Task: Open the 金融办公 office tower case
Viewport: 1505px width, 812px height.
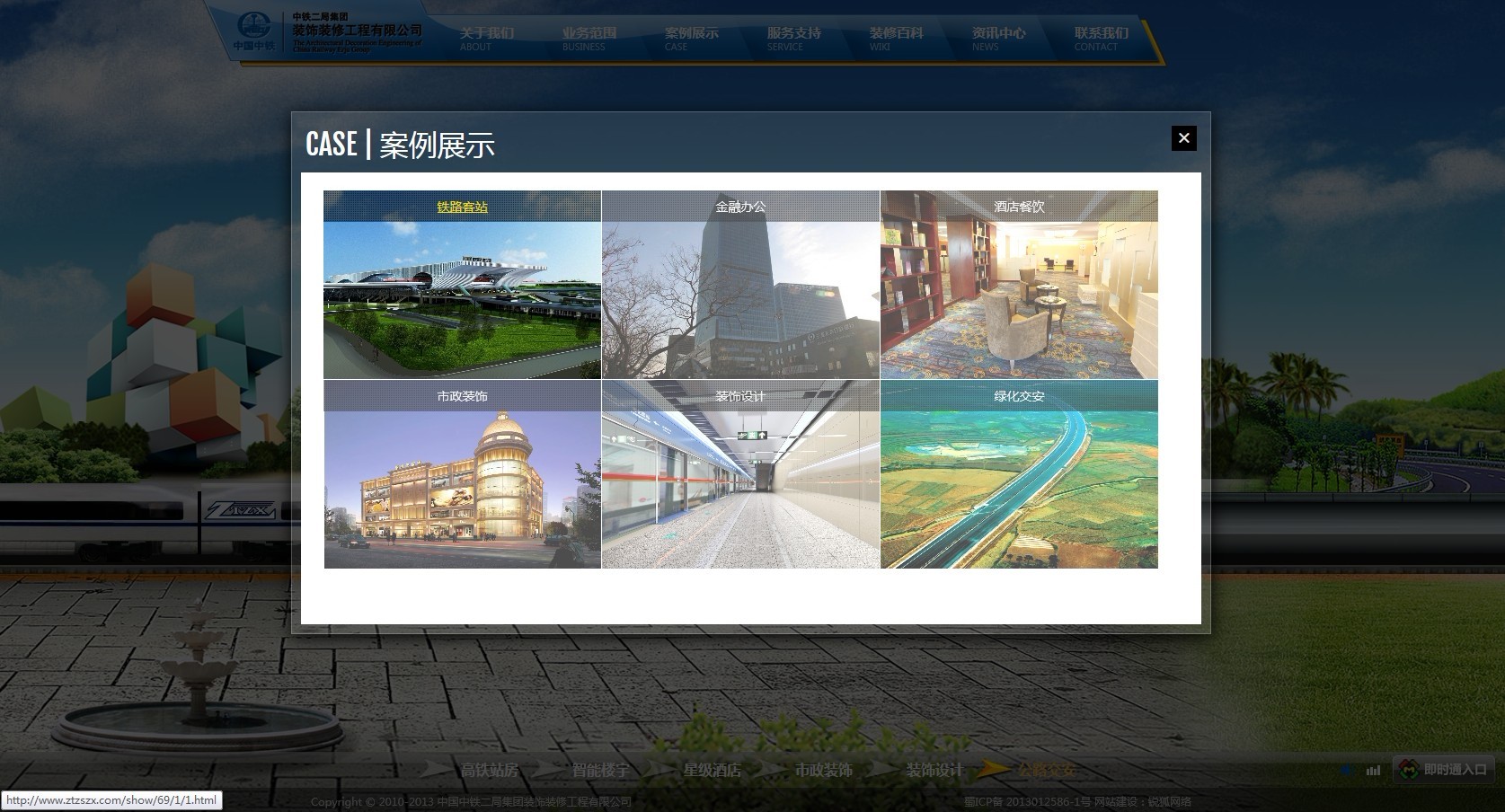Action: tap(740, 286)
